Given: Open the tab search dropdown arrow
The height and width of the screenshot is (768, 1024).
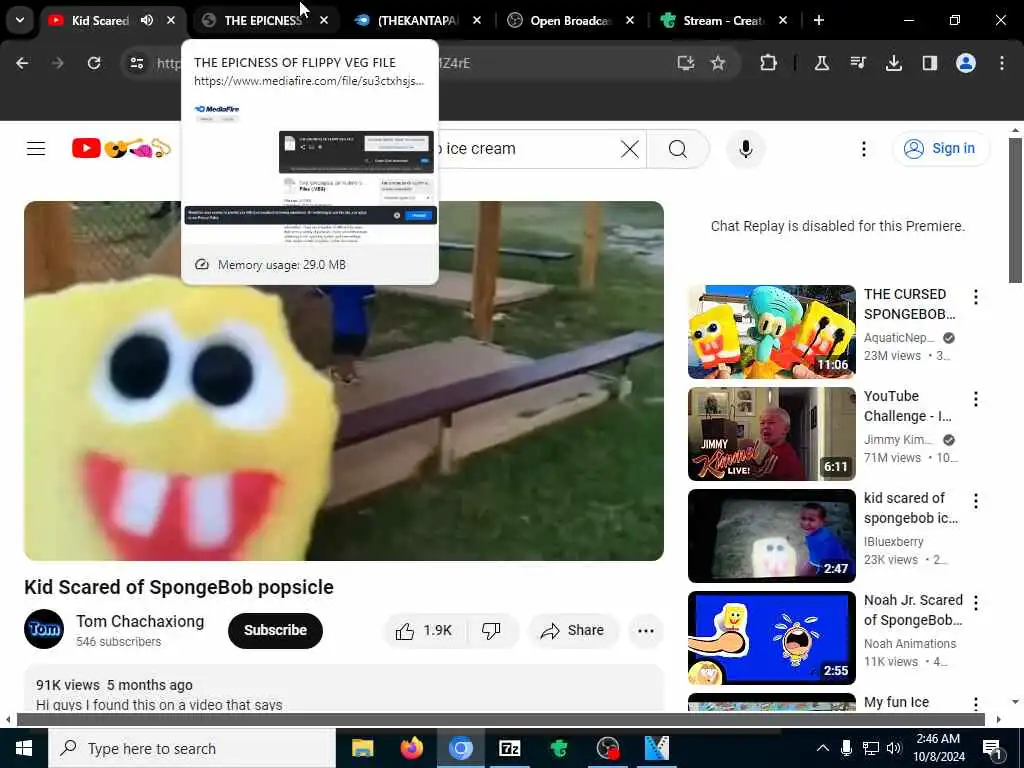Looking at the screenshot, I should point(20,20).
